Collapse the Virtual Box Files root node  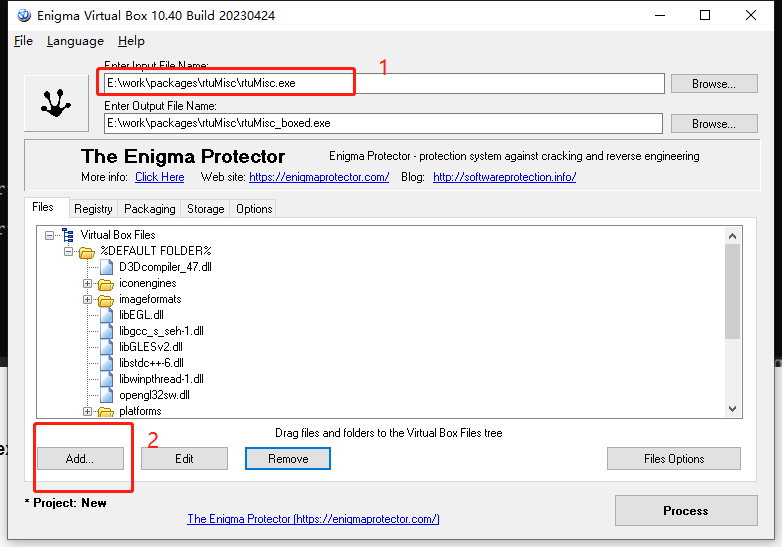pyautogui.click(x=49, y=235)
